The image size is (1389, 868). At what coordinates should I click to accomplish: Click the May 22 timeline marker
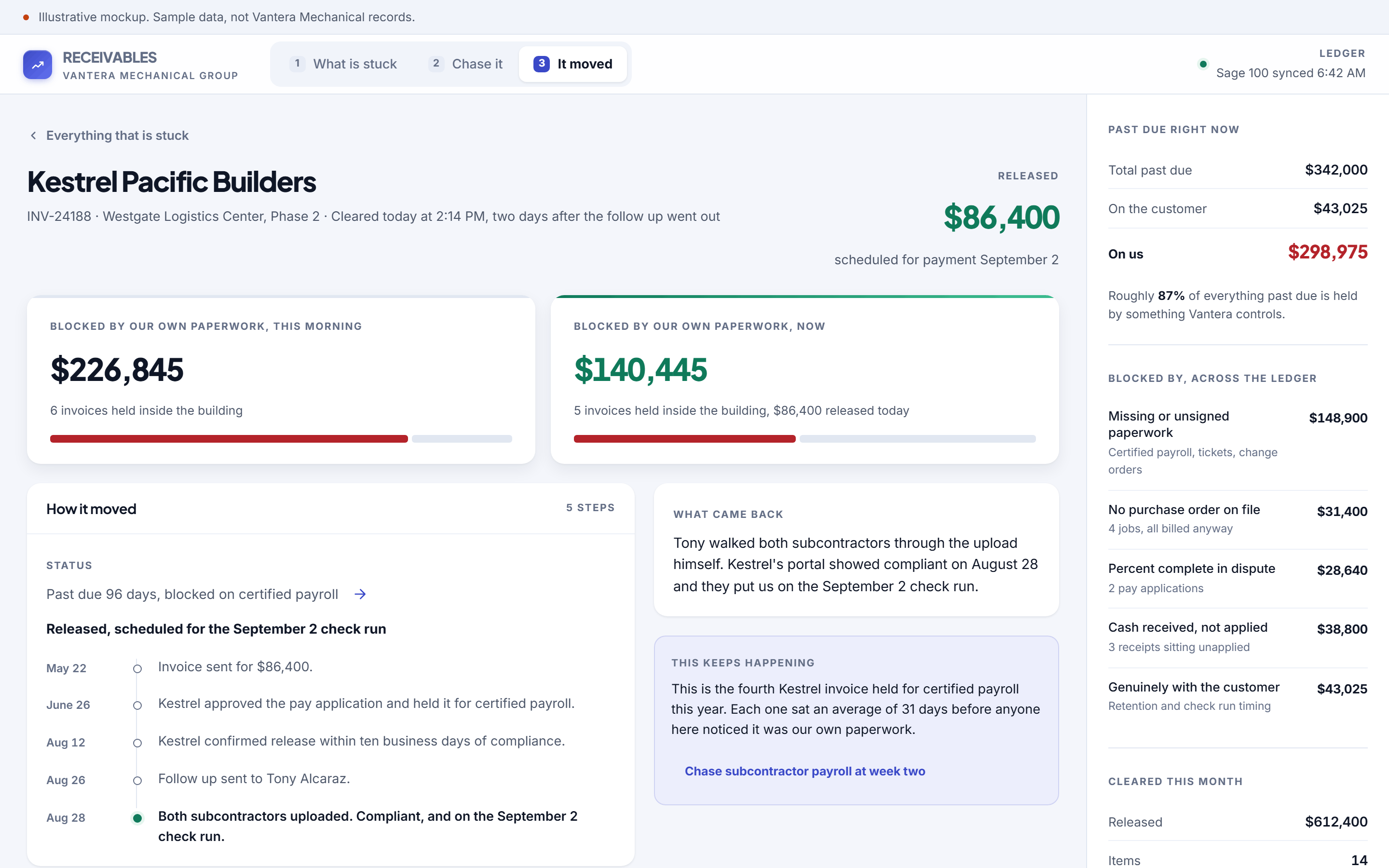[137, 669]
